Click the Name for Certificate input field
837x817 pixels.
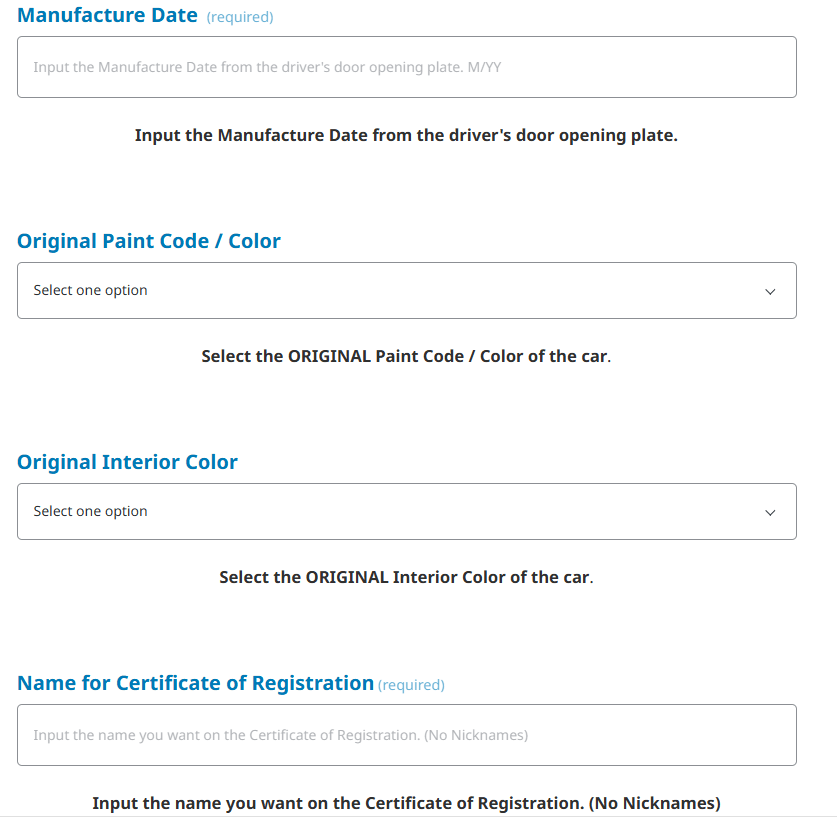click(406, 735)
